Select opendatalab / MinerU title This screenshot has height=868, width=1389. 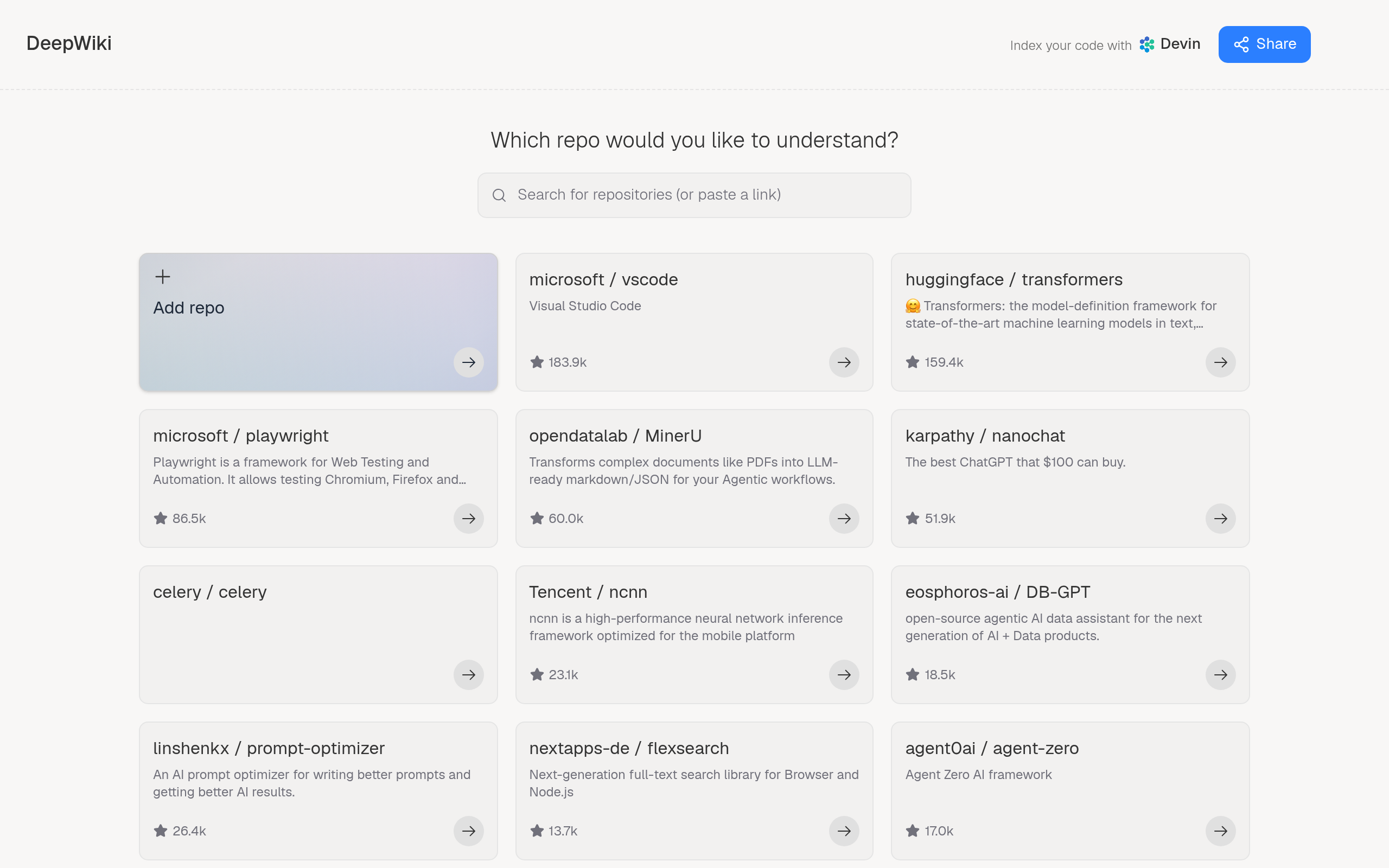(x=615, y=436)
